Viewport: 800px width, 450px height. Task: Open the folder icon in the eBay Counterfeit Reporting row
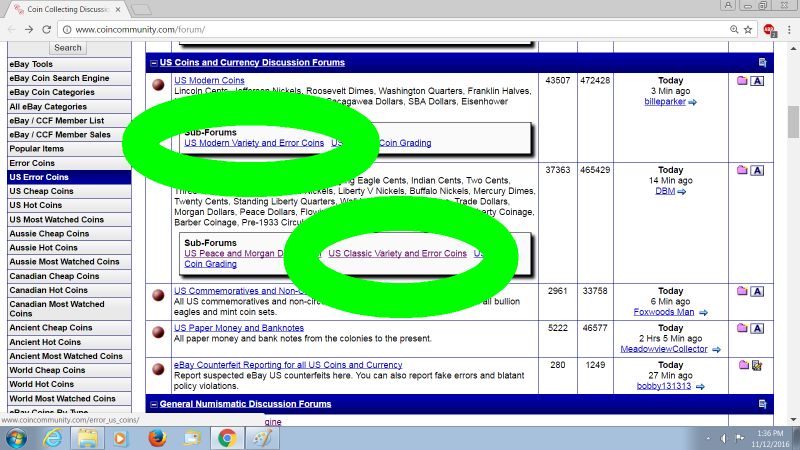click(x=743, y=365)
